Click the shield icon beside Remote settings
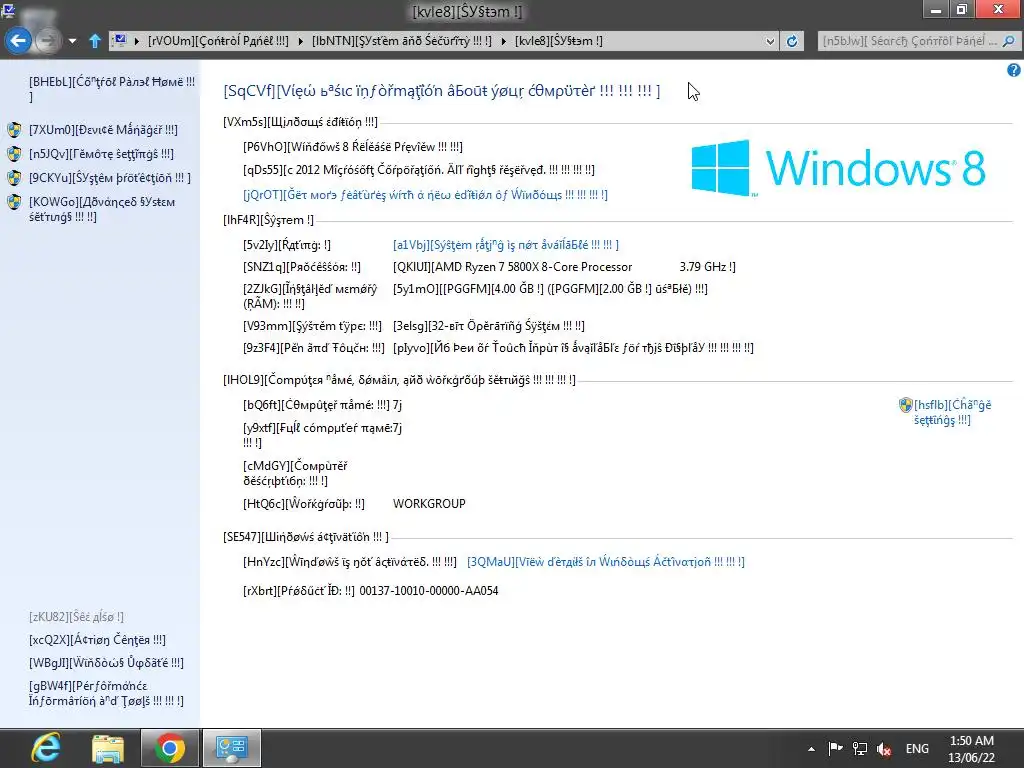The width and height of the screenshot is (1024, 768). tap(14, 154)
